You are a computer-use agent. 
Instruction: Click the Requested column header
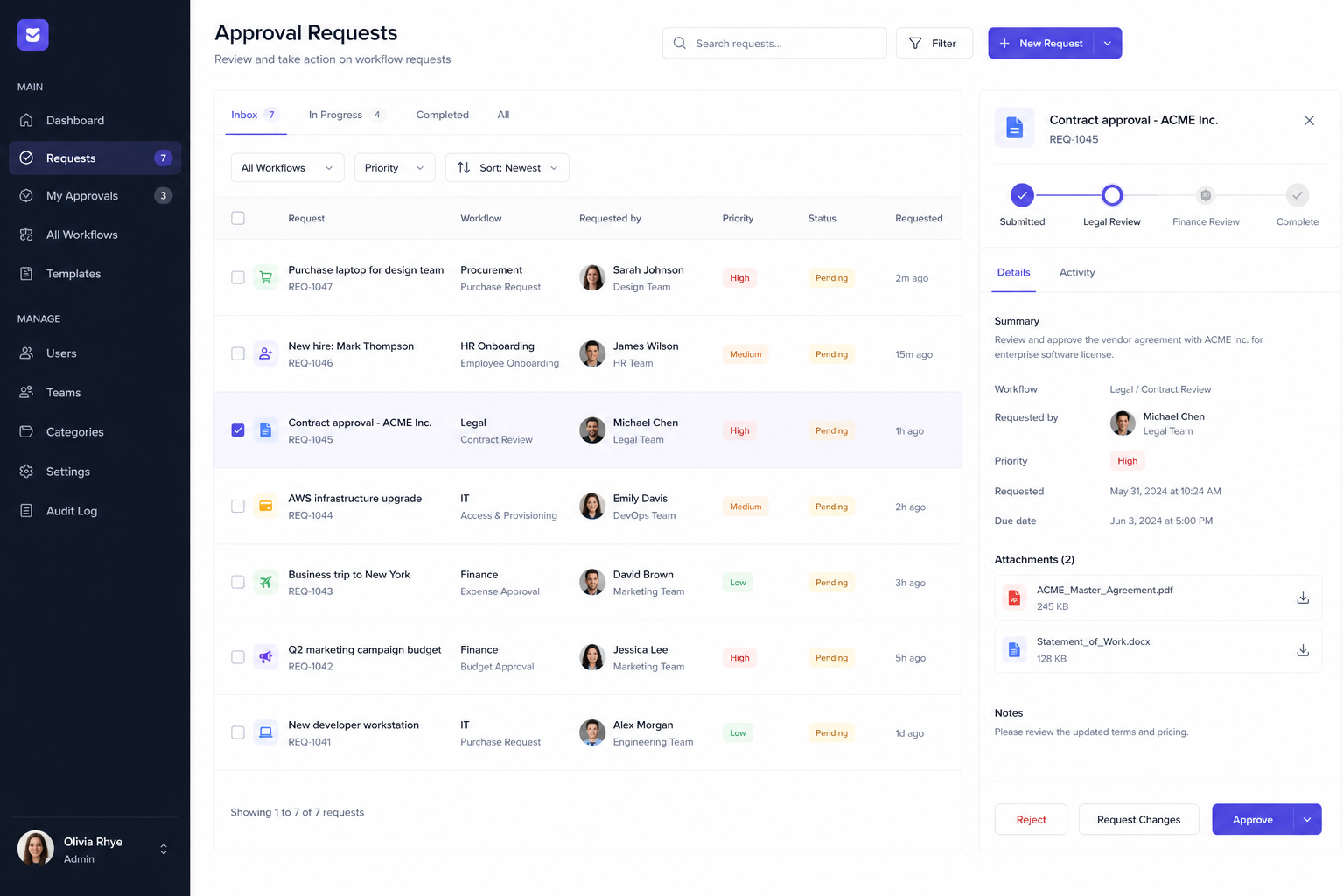(x=919, y=219)
